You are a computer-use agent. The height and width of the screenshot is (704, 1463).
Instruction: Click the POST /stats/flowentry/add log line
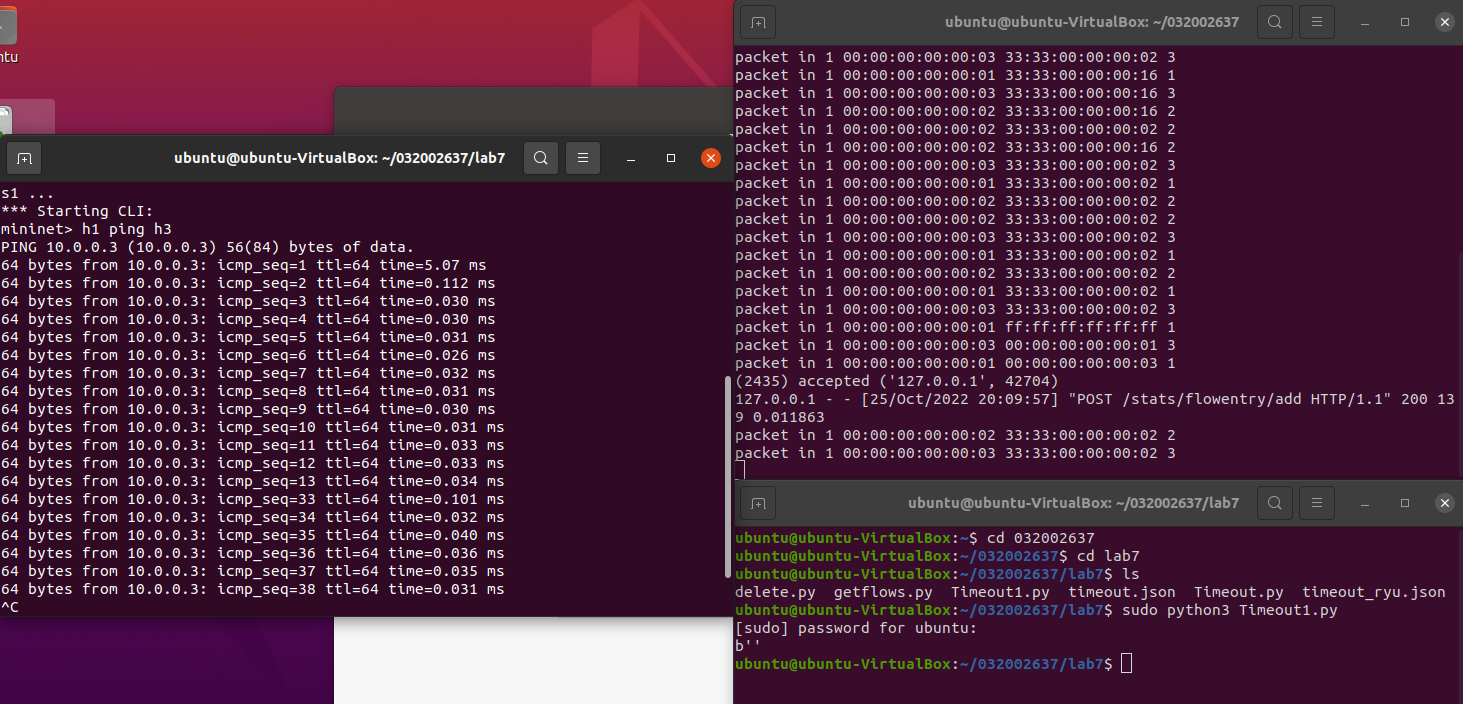tap(1095, 408)
